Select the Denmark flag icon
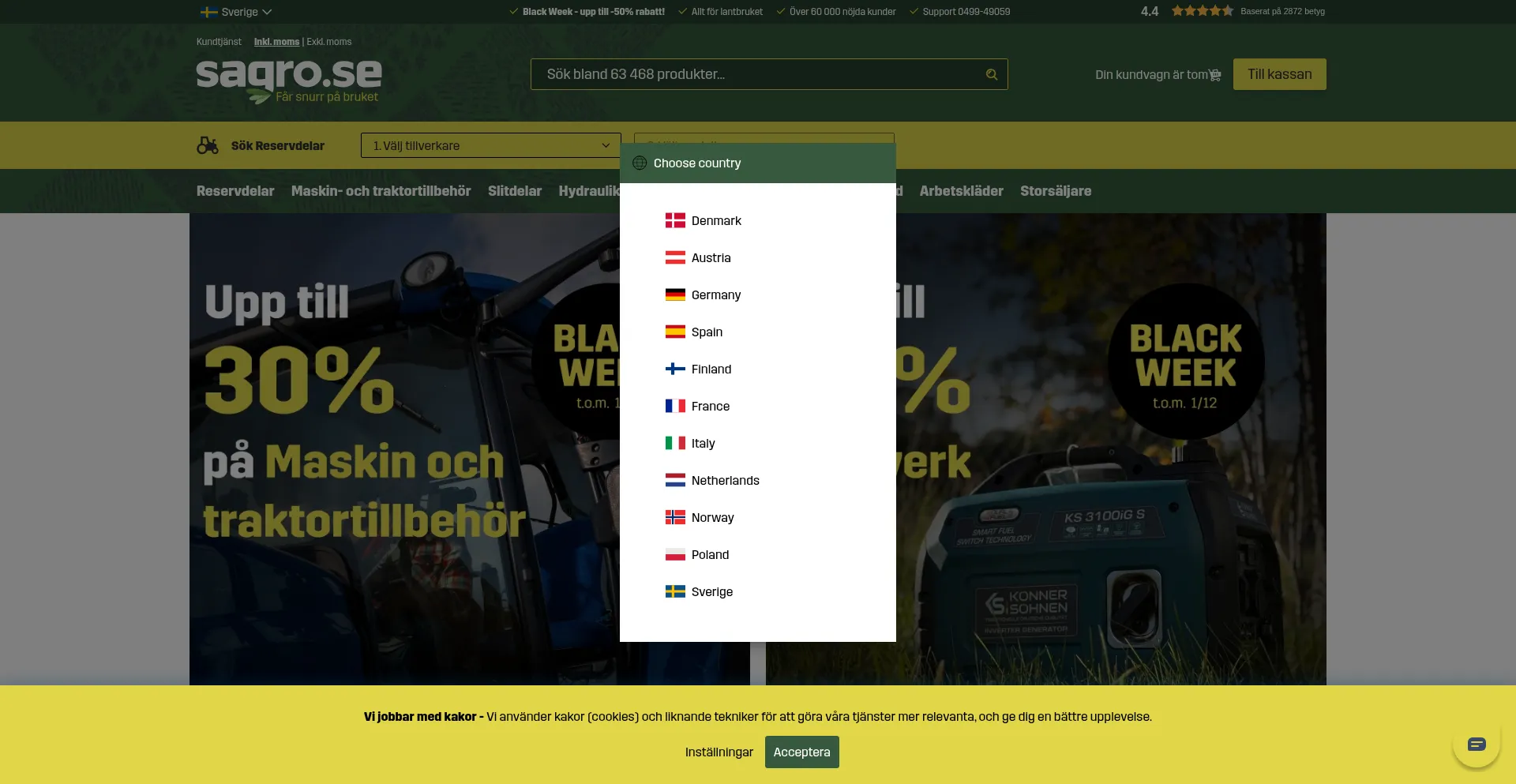Screen dimensions: 1516x784 675,221
